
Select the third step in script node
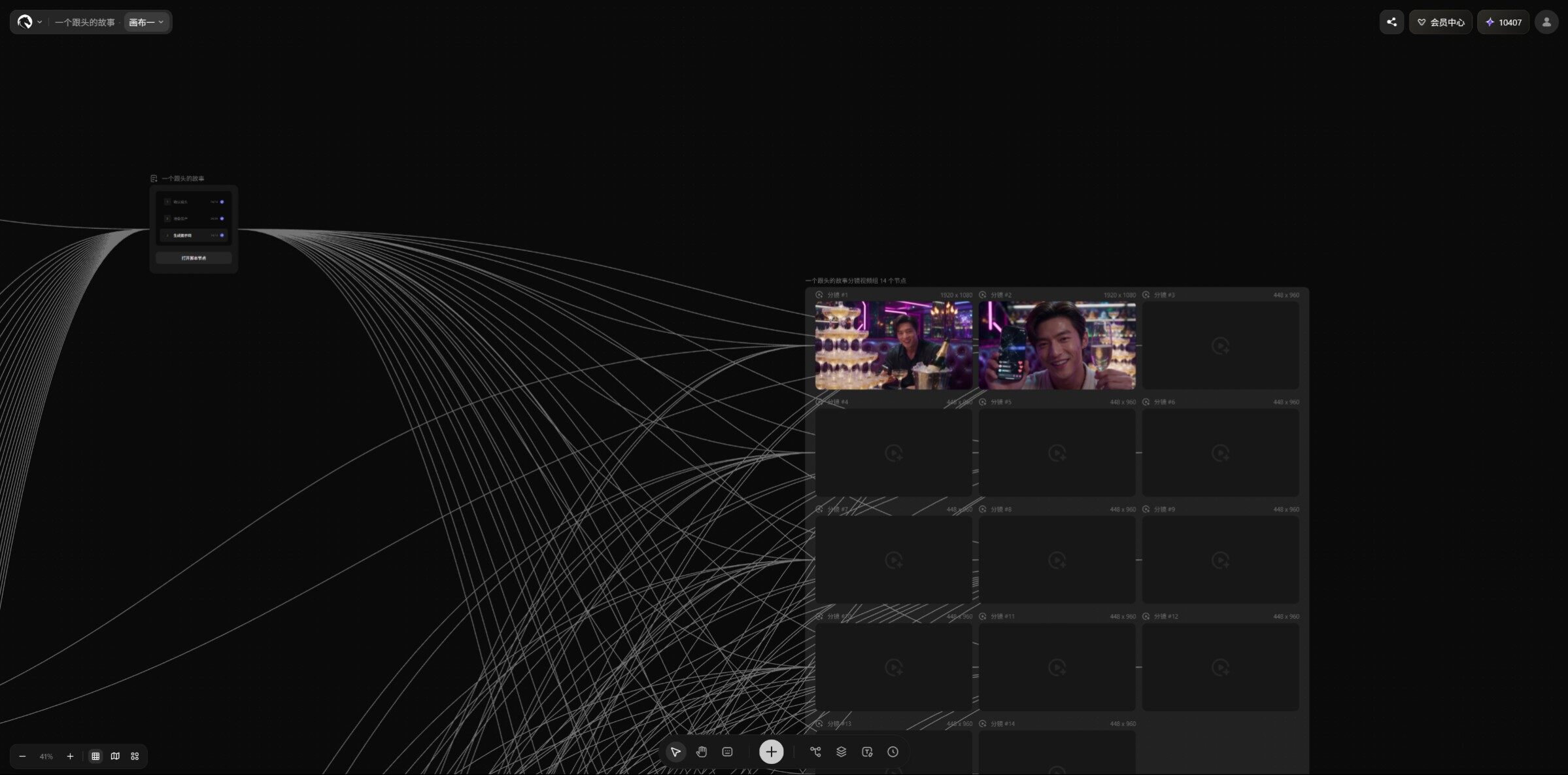coord(194,235)
